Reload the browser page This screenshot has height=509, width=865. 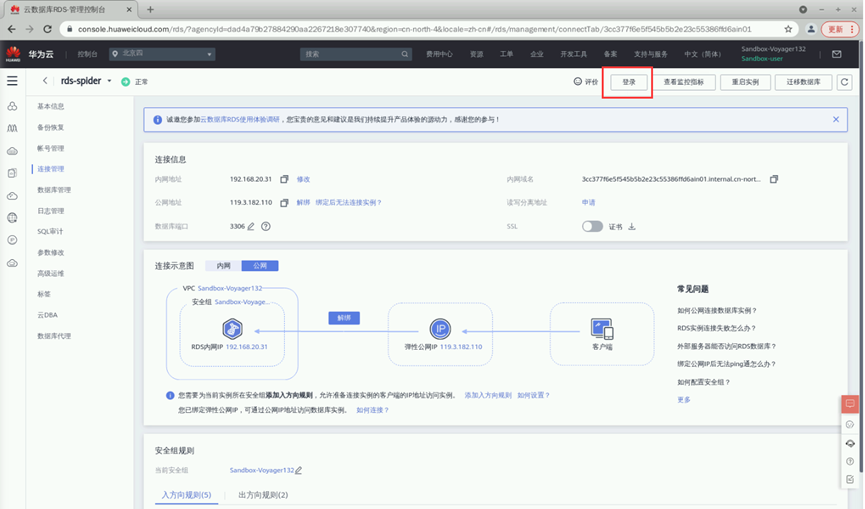47,29
